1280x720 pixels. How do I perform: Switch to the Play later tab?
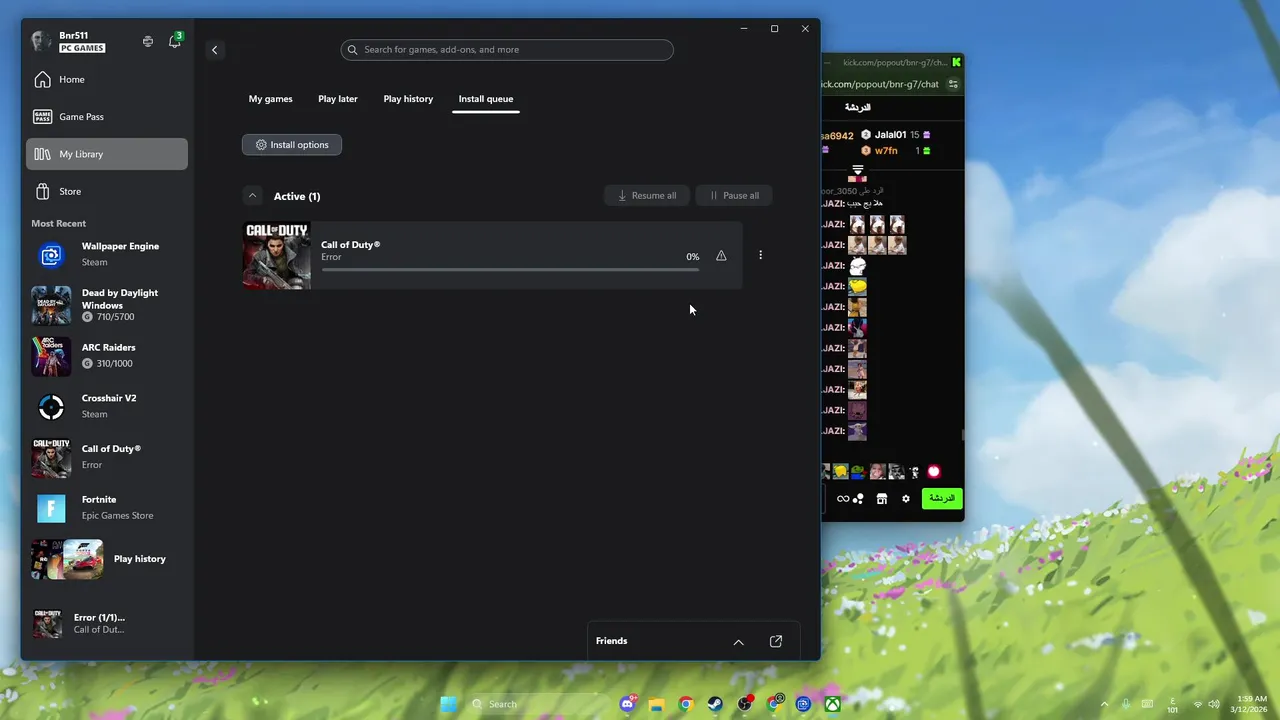point(338,99)
